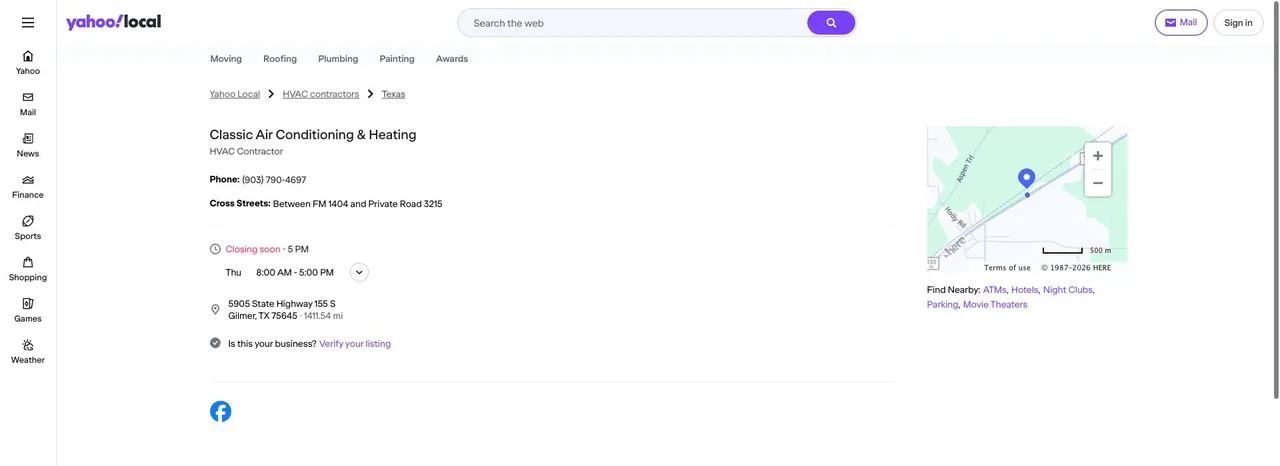Click the purple search magnifier button

pyautogui.click(x=831, y=23)
